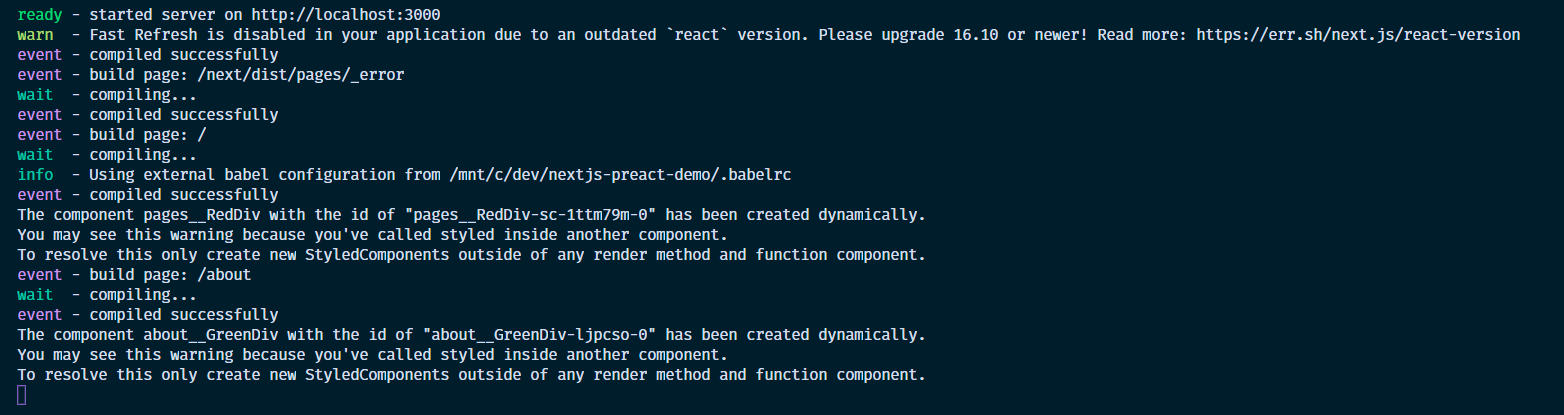Click the word "Fast Refresh" in warning

[x=143, y=35]
